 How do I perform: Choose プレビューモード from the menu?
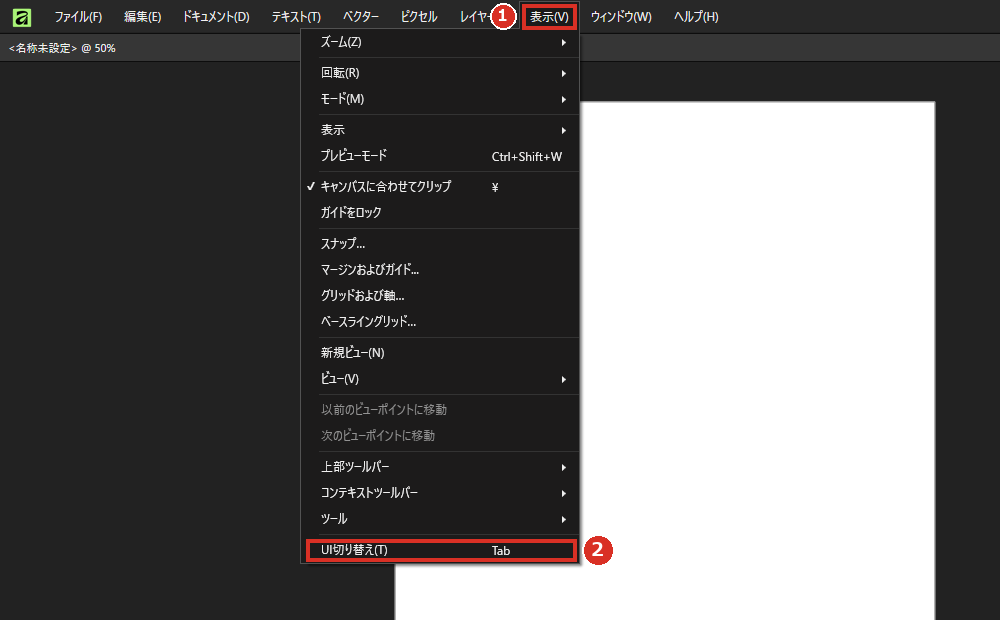[x=440, y=156]
